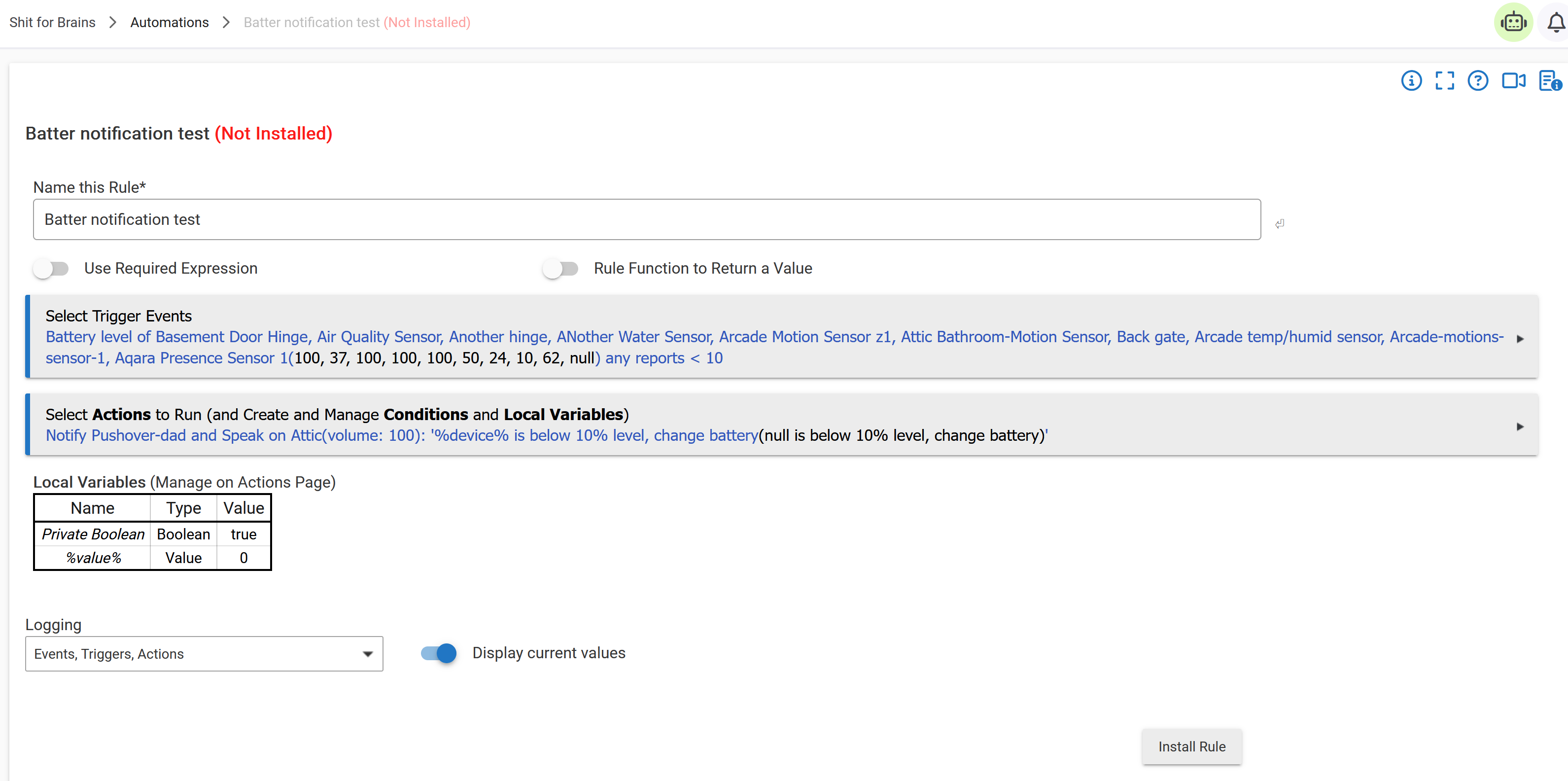Click the return arrow beside rule name
The image size is (1568, 781).
tap(1280, 223)
